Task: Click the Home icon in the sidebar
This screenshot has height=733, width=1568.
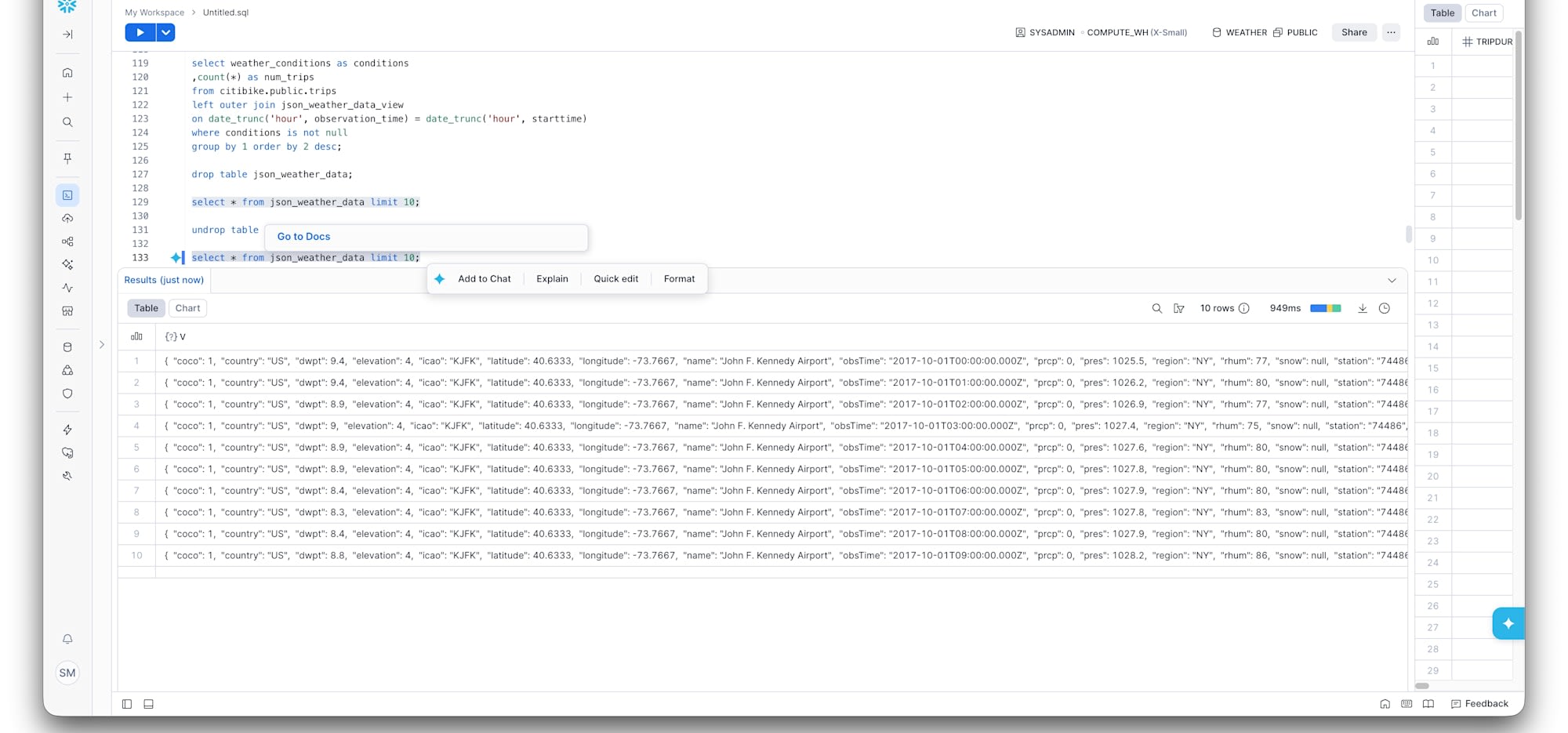Action: pos(67,73)
